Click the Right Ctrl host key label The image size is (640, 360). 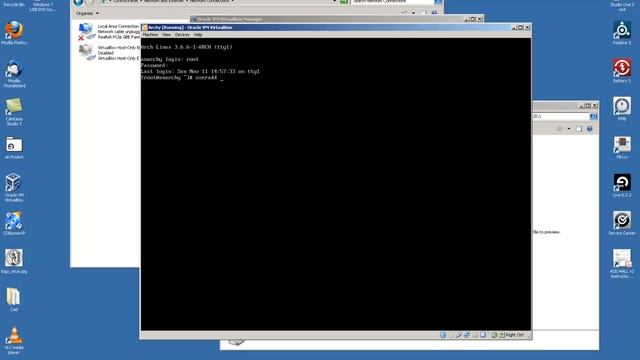(514, 335)
